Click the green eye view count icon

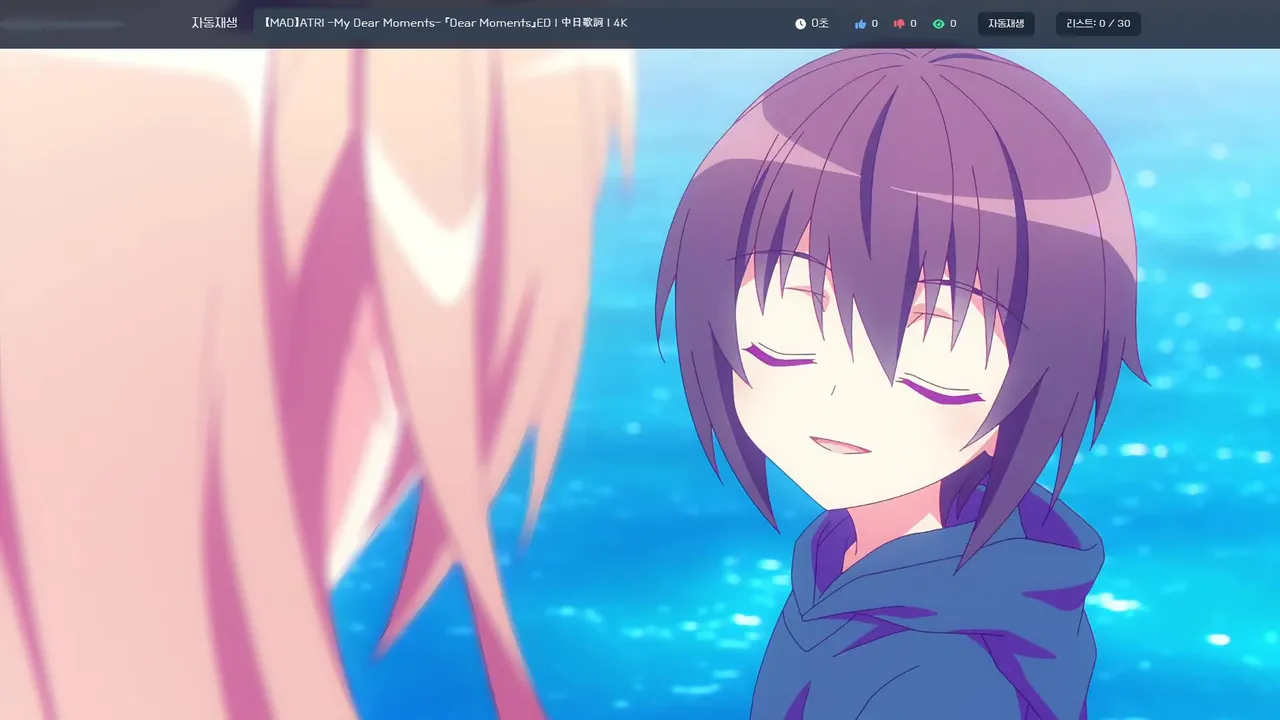point(938,24)
